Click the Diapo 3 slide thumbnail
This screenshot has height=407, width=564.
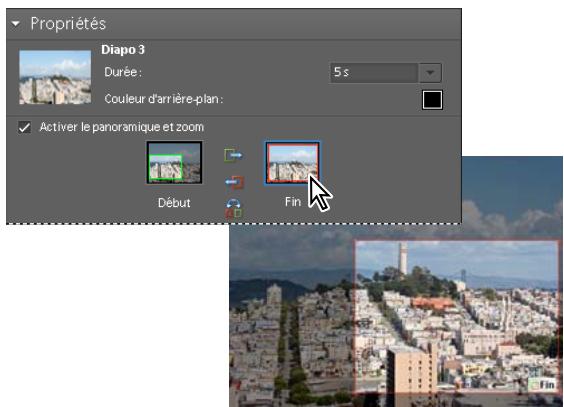pos(55,77)
